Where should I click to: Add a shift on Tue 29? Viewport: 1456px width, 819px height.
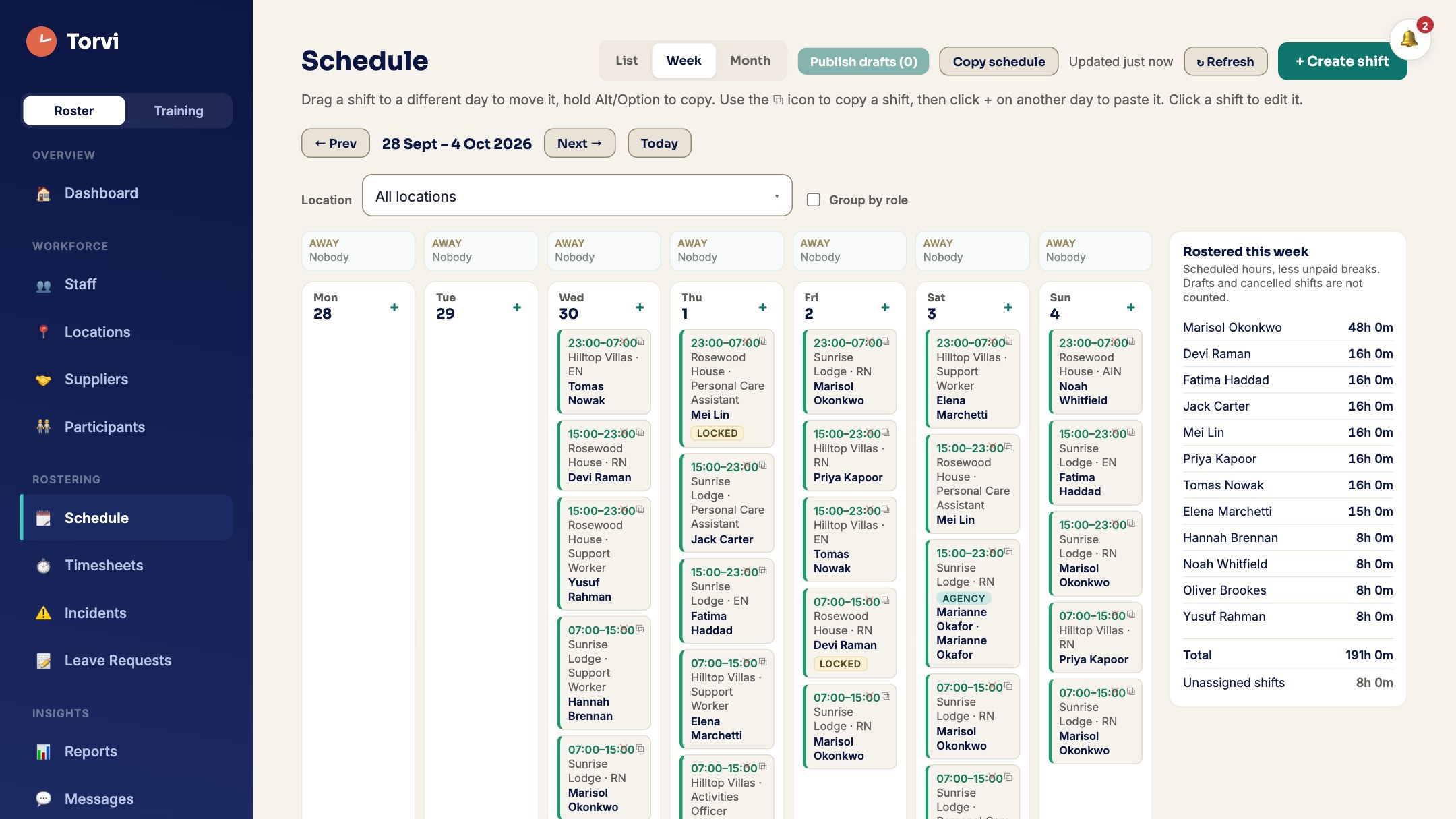[517, 307]
